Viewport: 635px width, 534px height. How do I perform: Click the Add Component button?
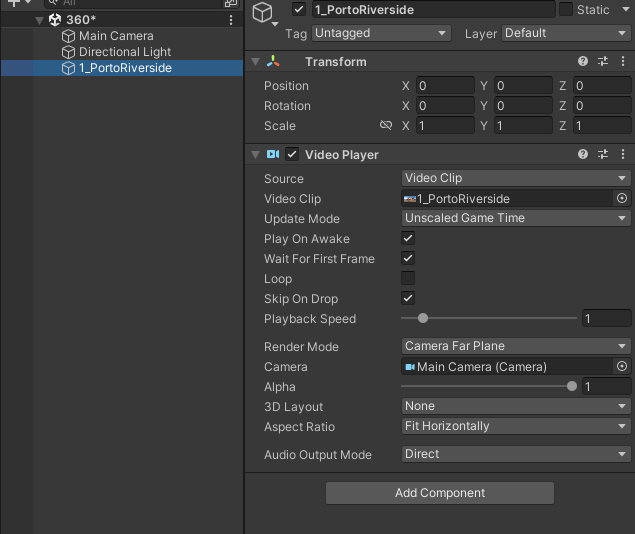tap(439, 493)
